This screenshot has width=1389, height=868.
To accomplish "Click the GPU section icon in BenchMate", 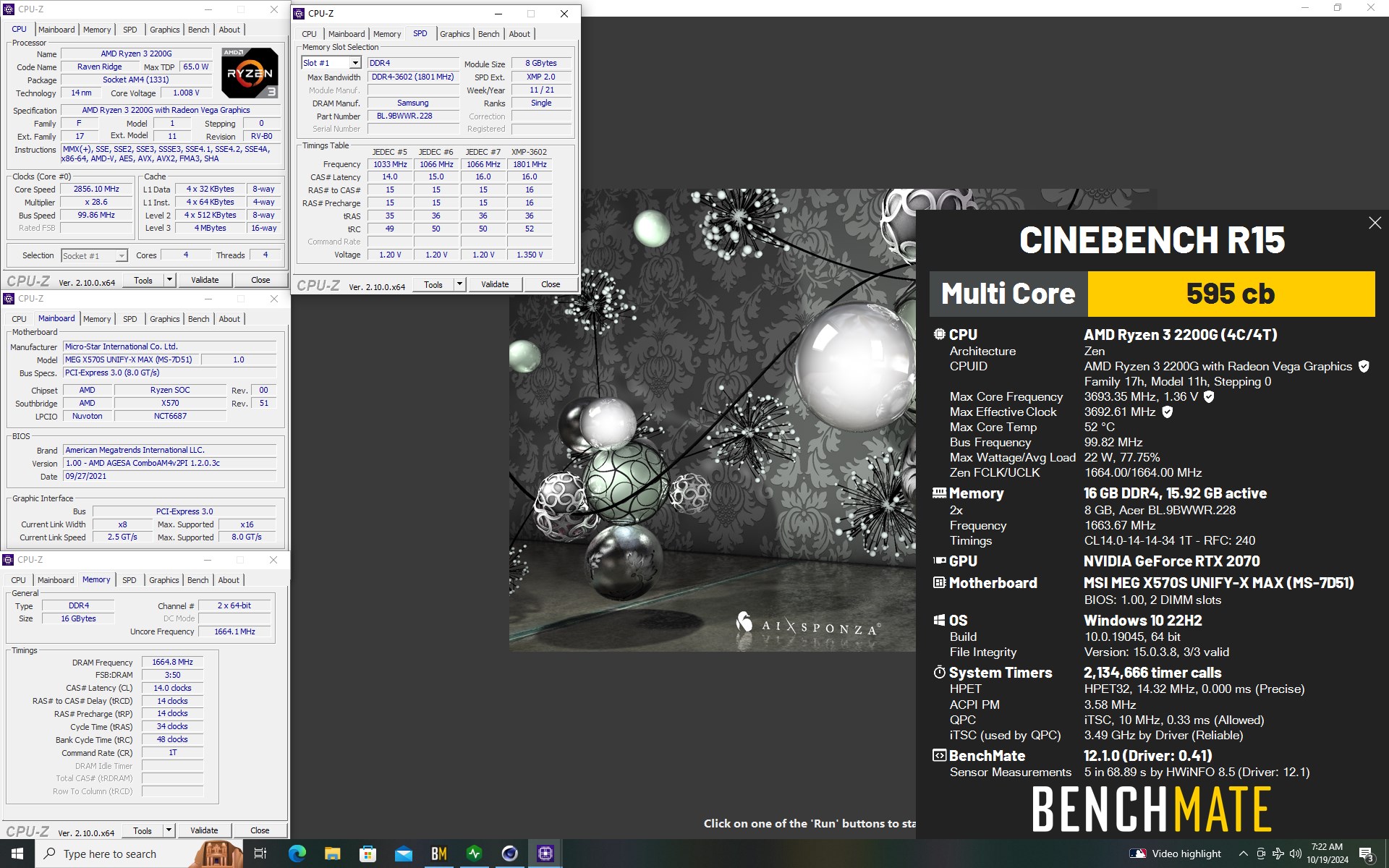I will [939, 561].
